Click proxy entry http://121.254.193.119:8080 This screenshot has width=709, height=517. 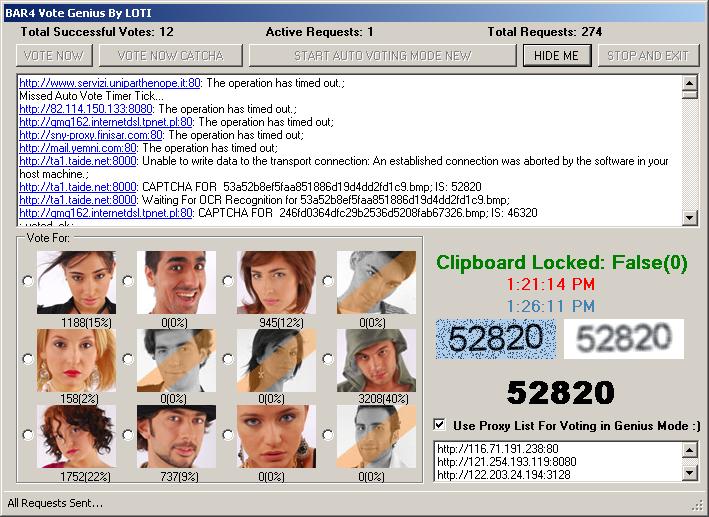click(x=507, y=462)
